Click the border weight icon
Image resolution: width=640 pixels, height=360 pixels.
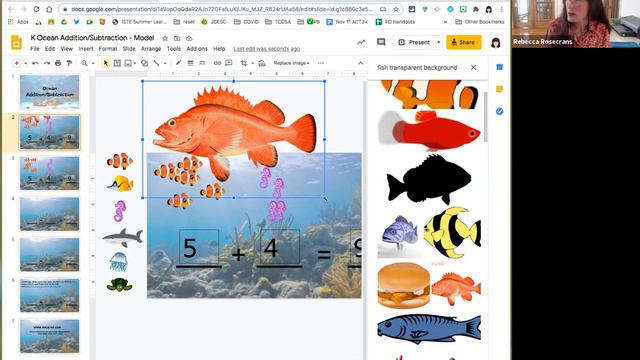[x=190, y=63]
